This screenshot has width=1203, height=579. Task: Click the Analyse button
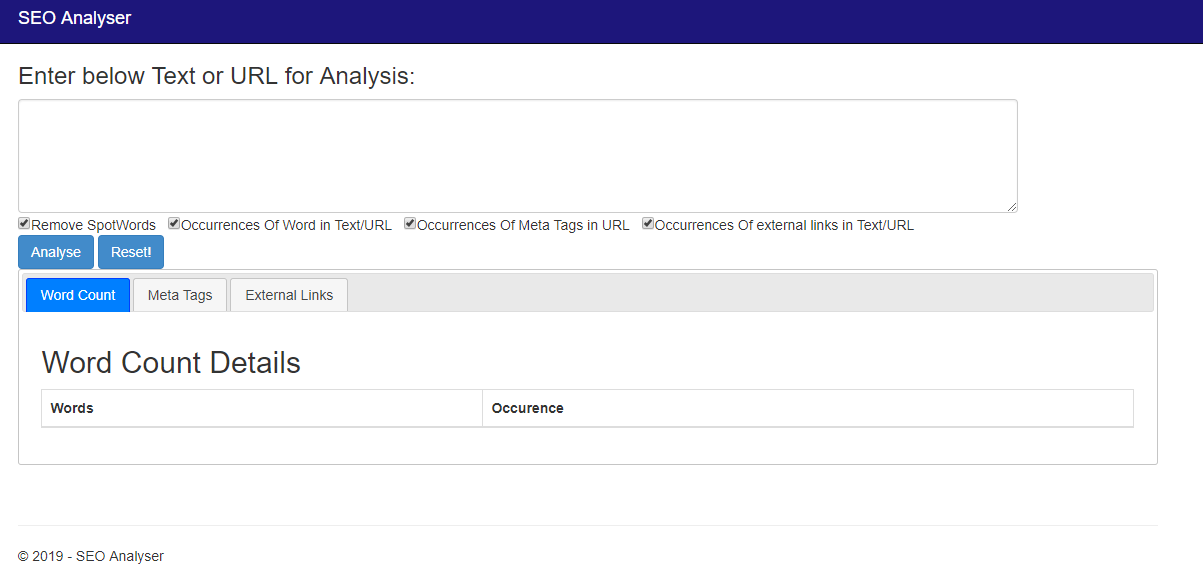pos(56,252)
